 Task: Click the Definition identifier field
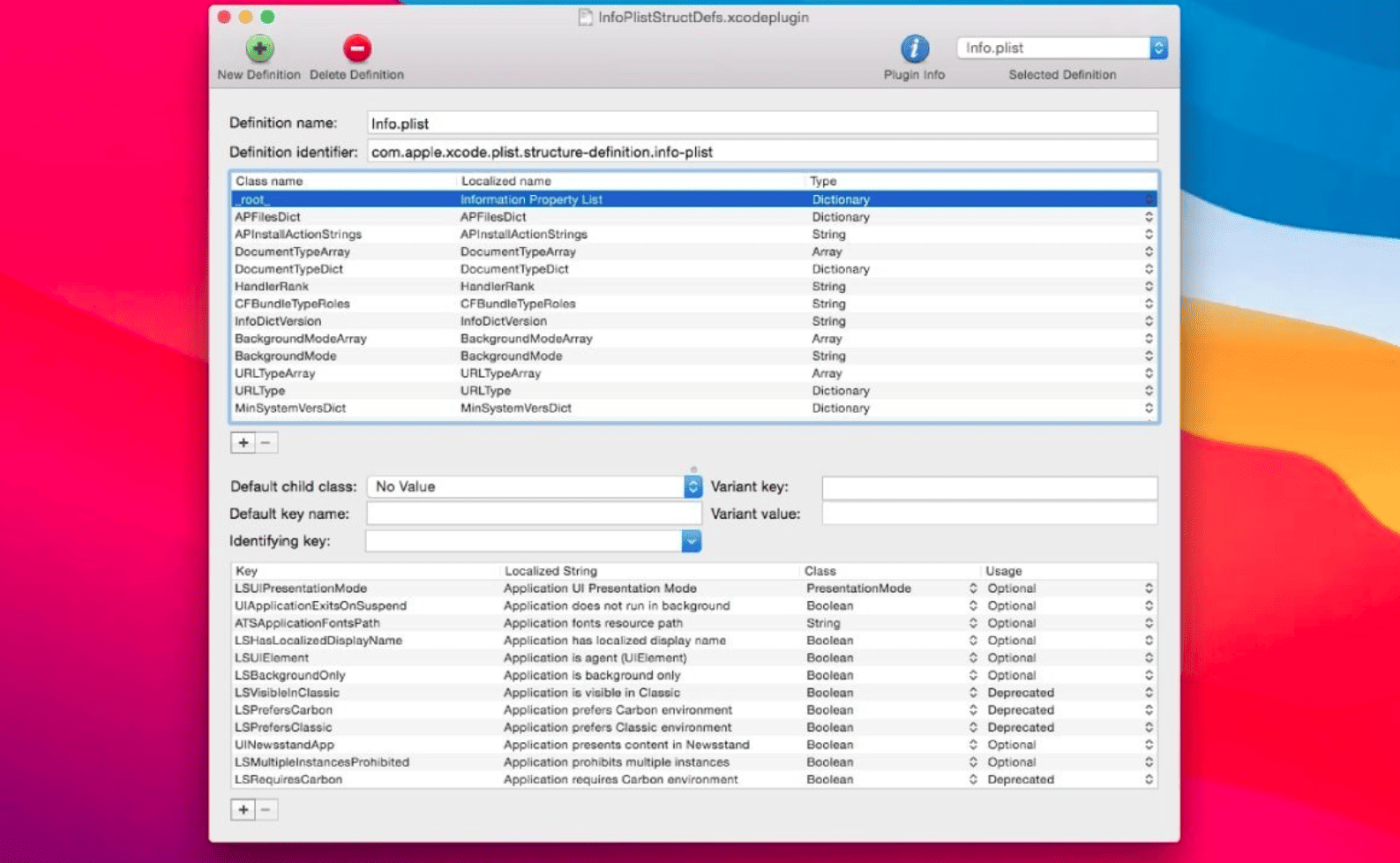(x=762, y=152)
